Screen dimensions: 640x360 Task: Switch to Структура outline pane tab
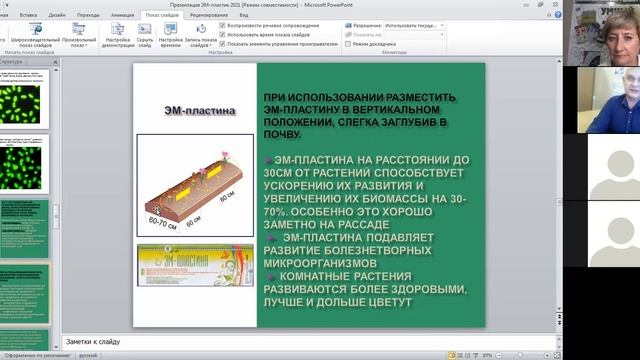[11, 62]
